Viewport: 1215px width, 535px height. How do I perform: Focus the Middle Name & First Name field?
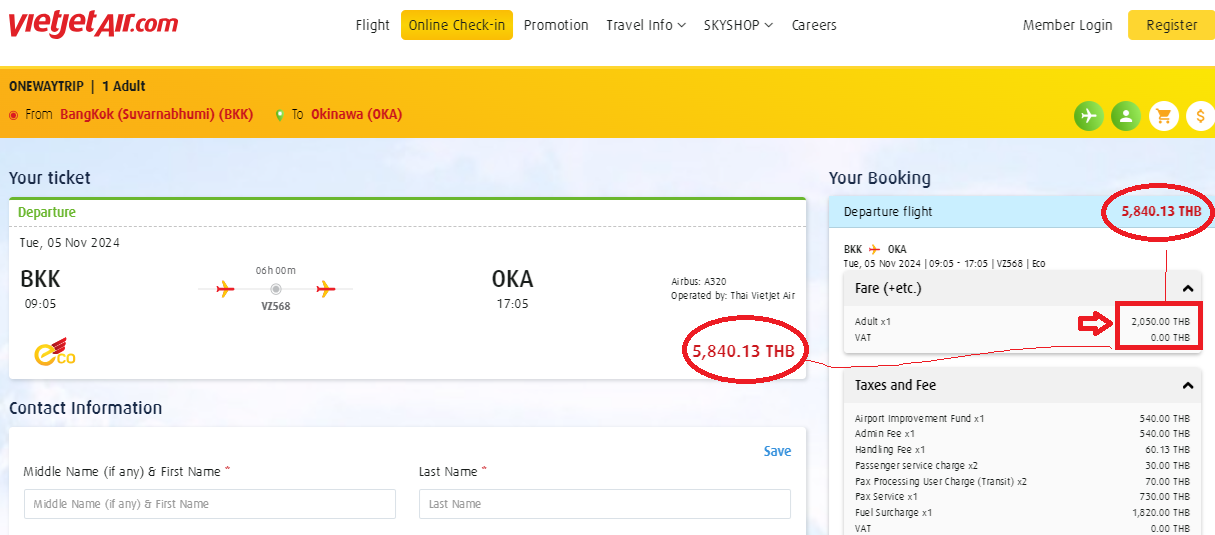click(x=209, y=504)
